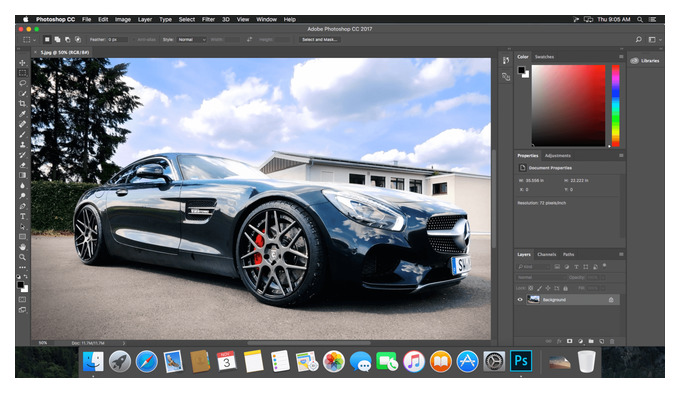Open the Filter menu
680x393 pixels.
click(208, 20)
